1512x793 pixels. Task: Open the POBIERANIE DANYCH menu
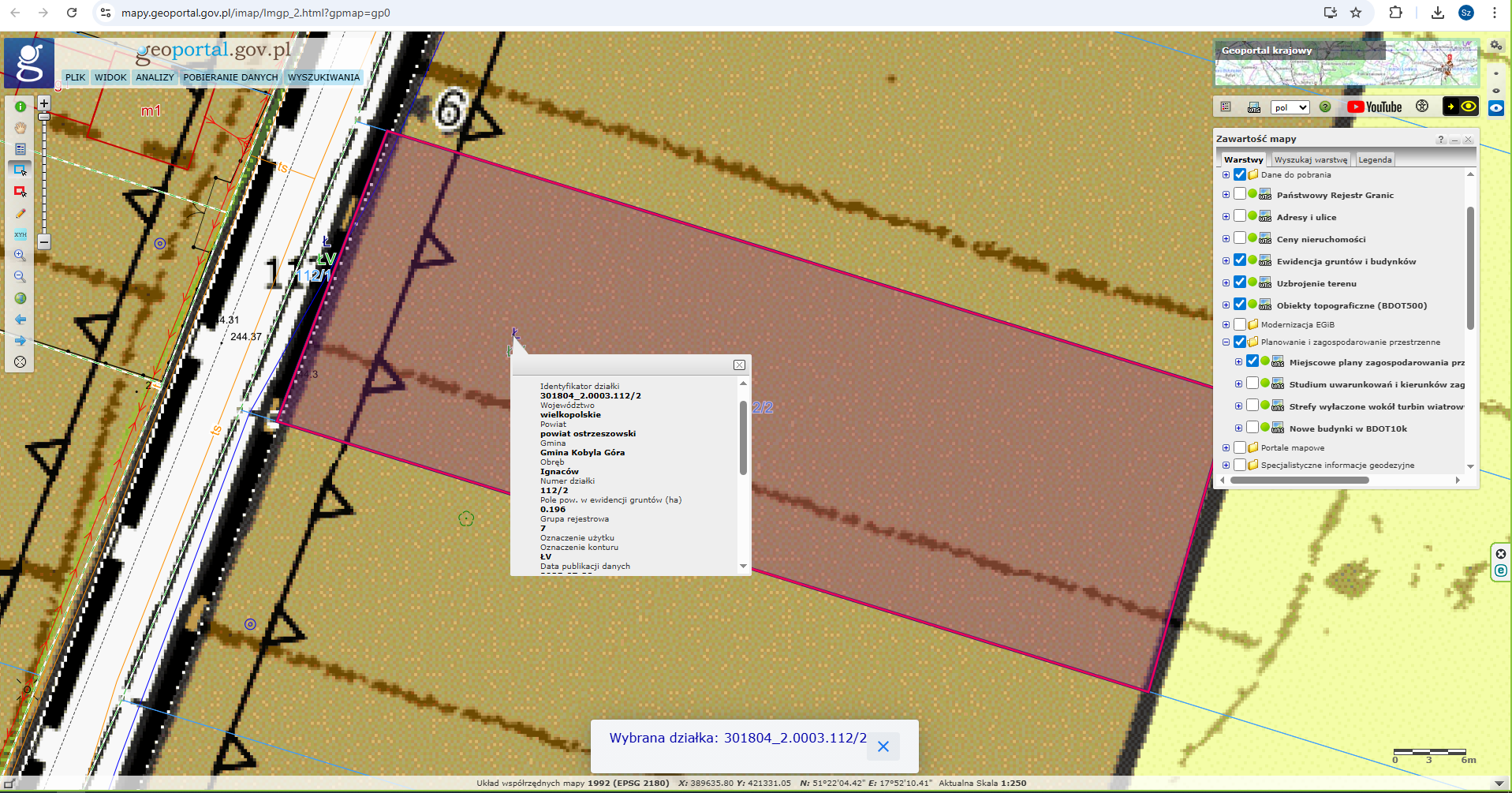coord(230,77)
